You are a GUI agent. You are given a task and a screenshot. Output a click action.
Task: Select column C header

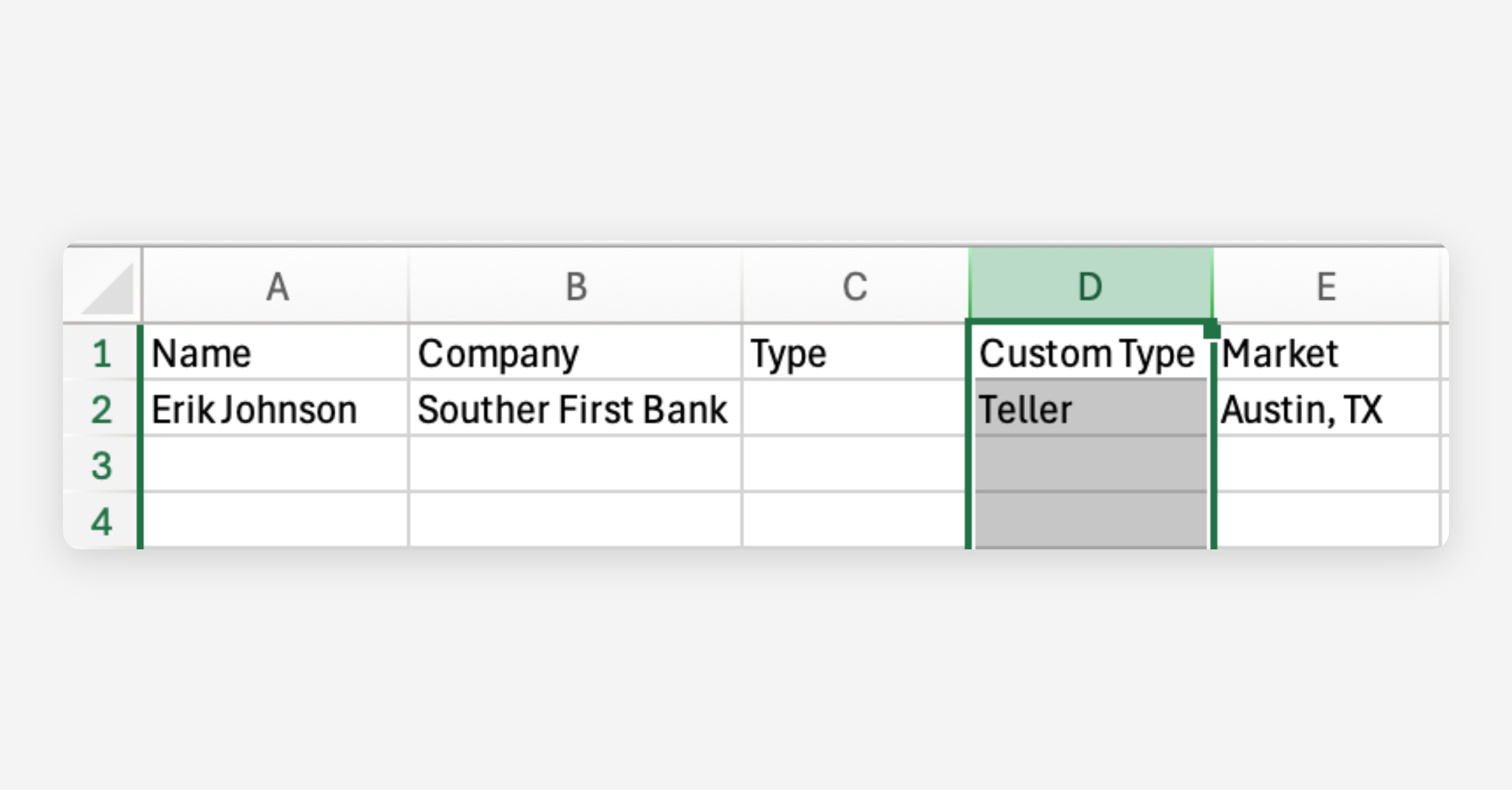coord(855,287)
